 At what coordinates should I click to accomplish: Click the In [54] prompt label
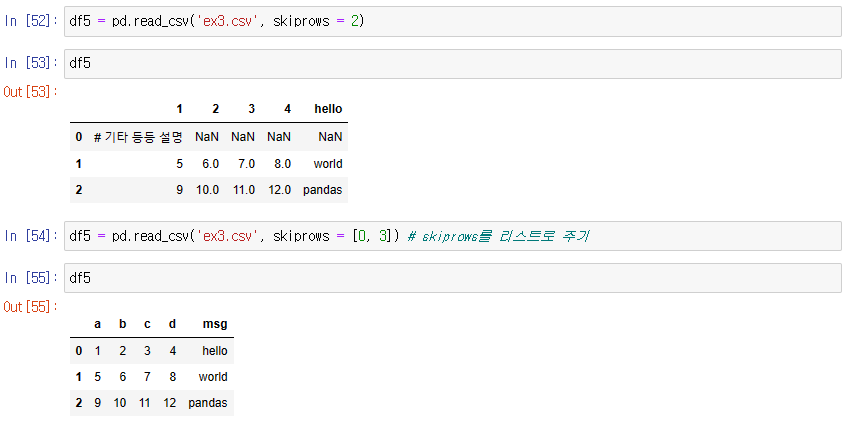click(31, 236)
